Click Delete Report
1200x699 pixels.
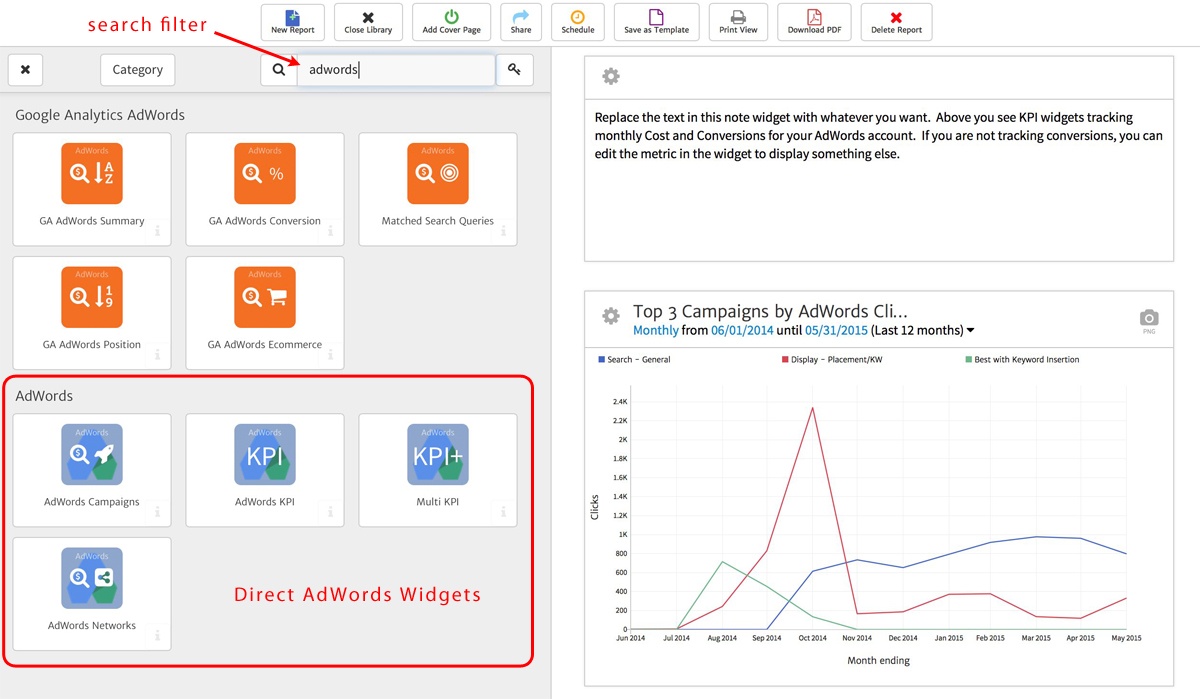pos(896,22)
